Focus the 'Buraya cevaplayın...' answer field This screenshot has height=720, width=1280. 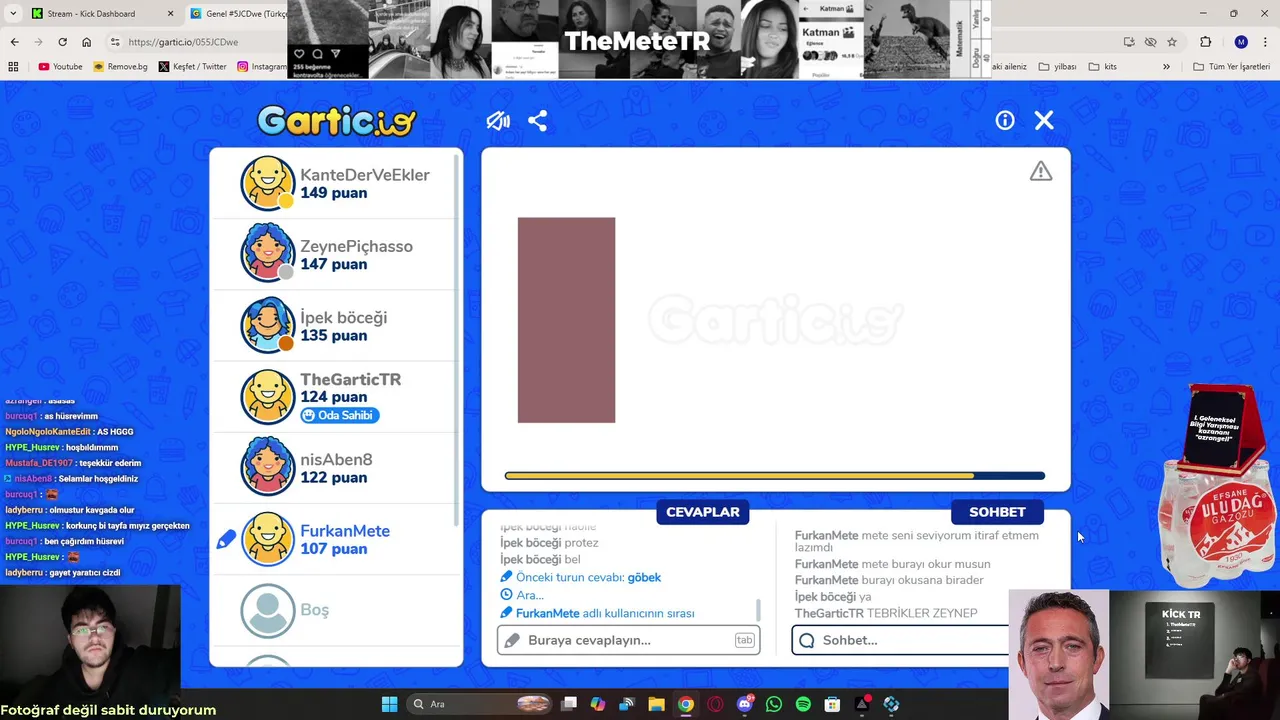(x=628, y=640)
